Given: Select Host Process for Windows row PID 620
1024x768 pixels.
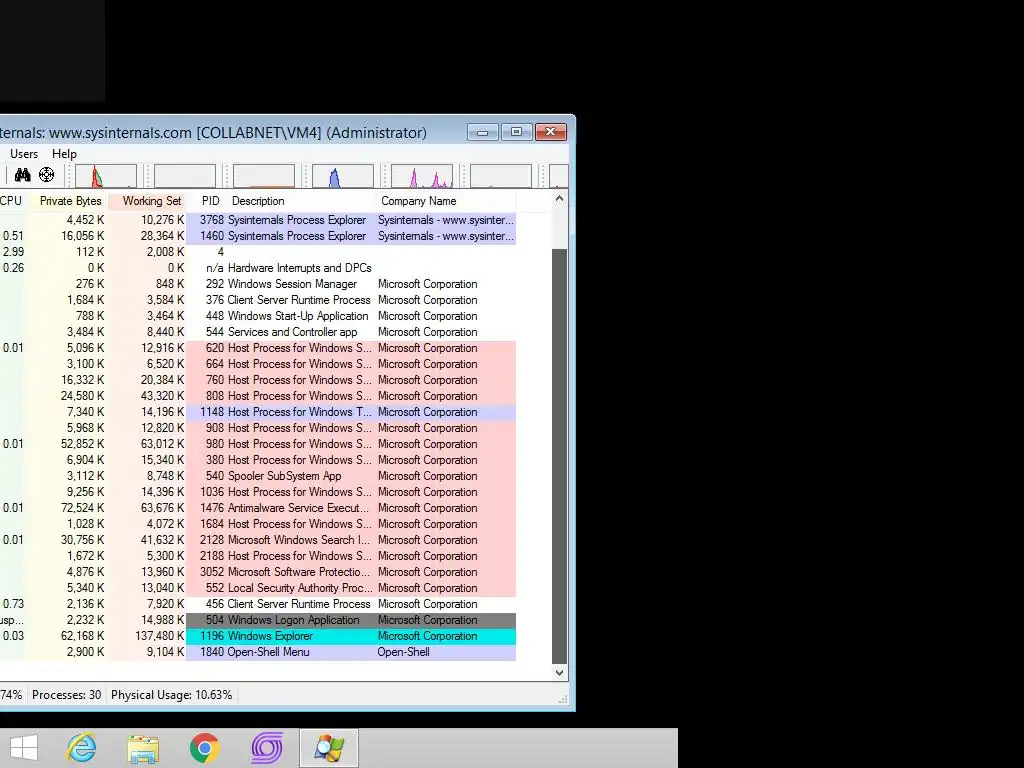Looking at the screenshot, I should [x=258, y=348].
